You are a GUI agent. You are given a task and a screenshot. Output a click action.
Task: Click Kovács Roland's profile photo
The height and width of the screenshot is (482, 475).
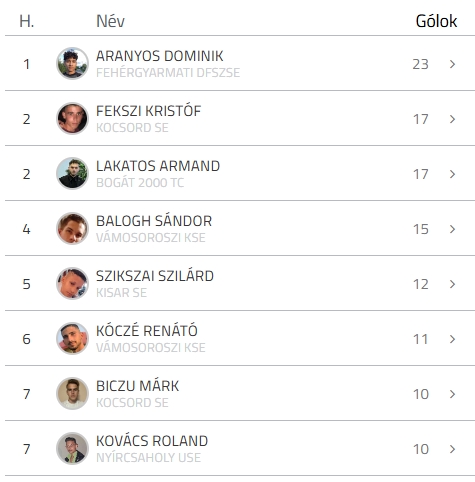click(x=72, y=448)
